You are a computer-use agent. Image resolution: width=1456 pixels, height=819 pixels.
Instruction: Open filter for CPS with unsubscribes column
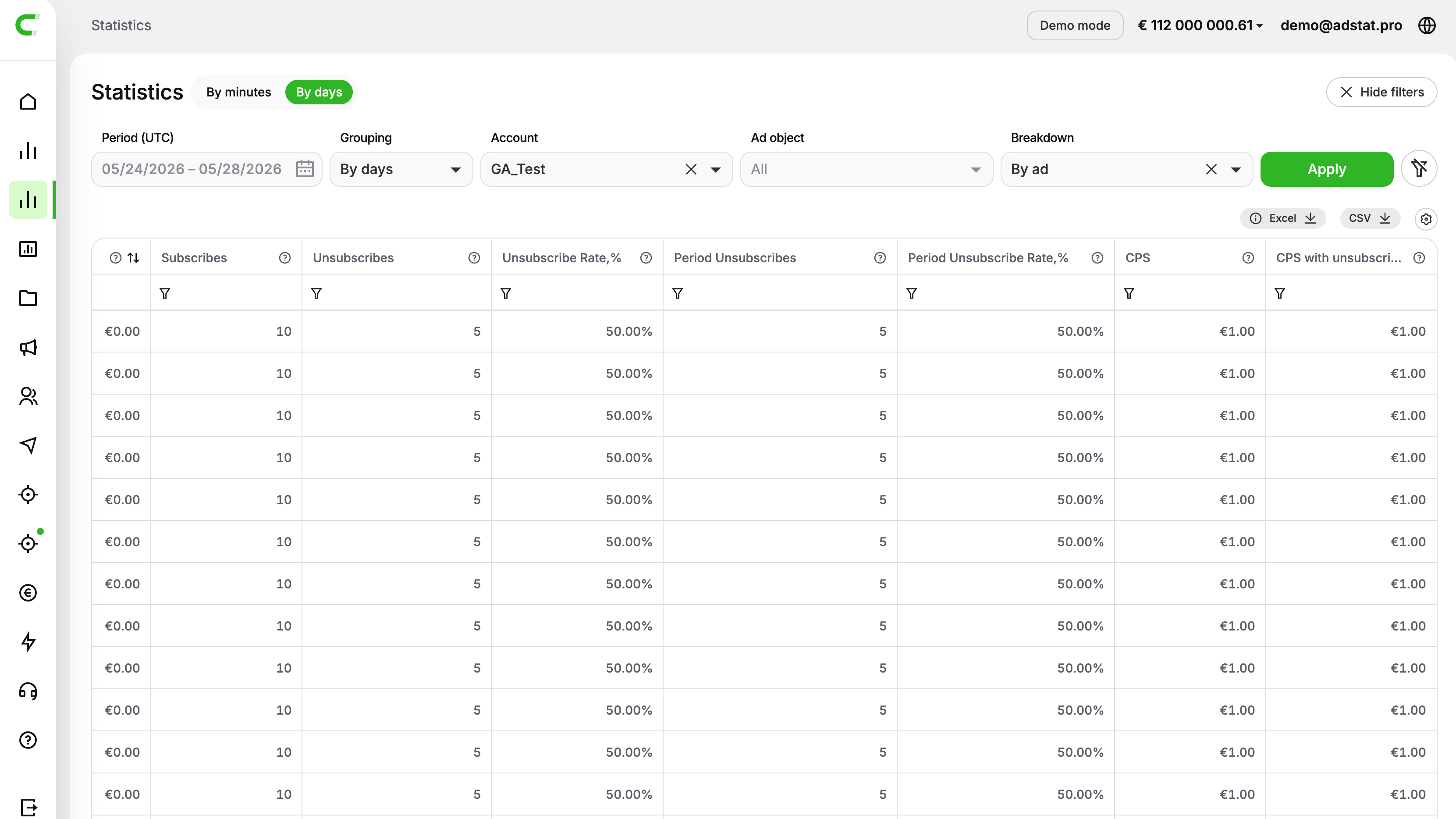pyautogui.click(x=1280, y=293)
